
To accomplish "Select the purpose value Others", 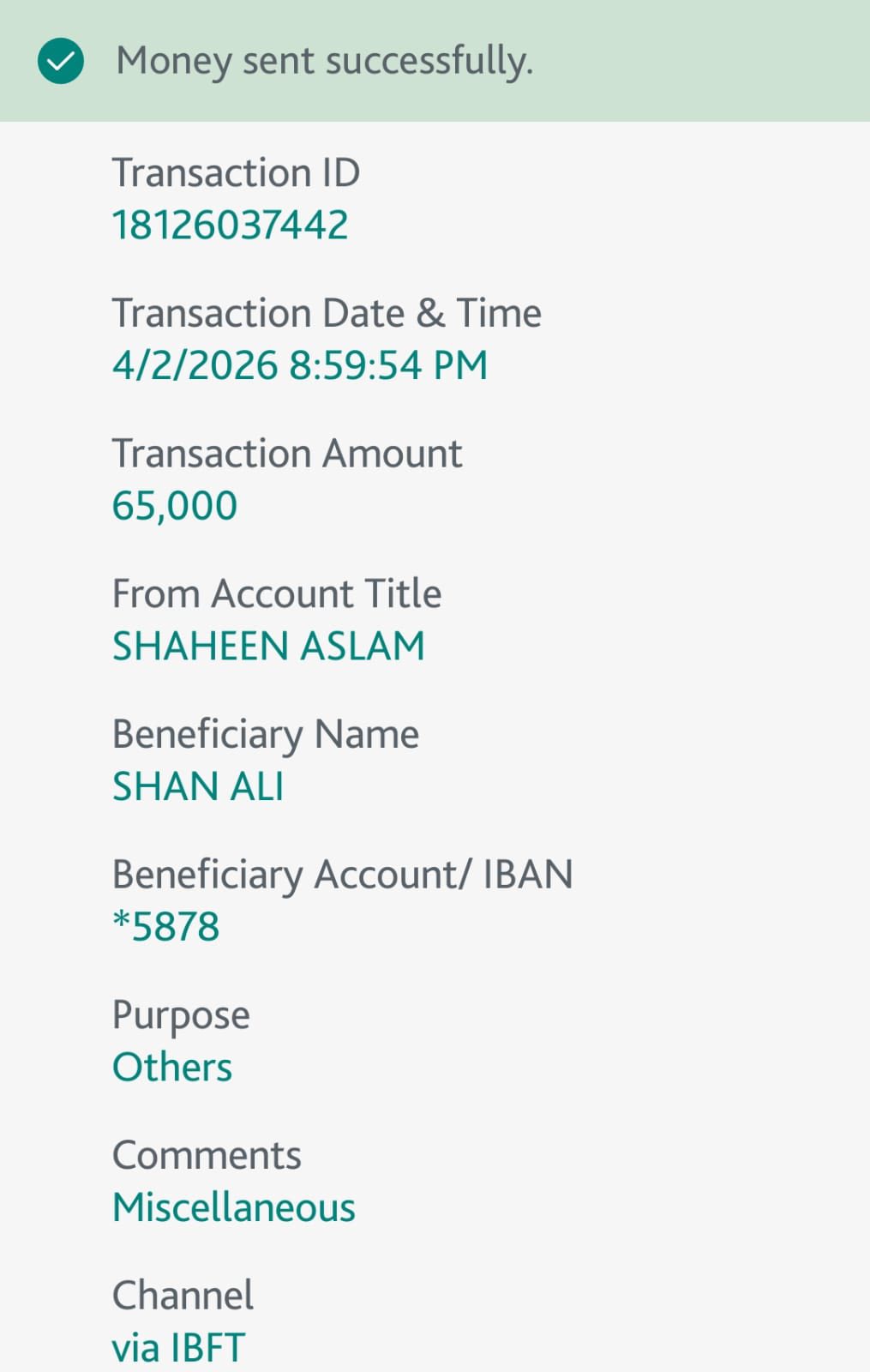I will click(172, 1068).
